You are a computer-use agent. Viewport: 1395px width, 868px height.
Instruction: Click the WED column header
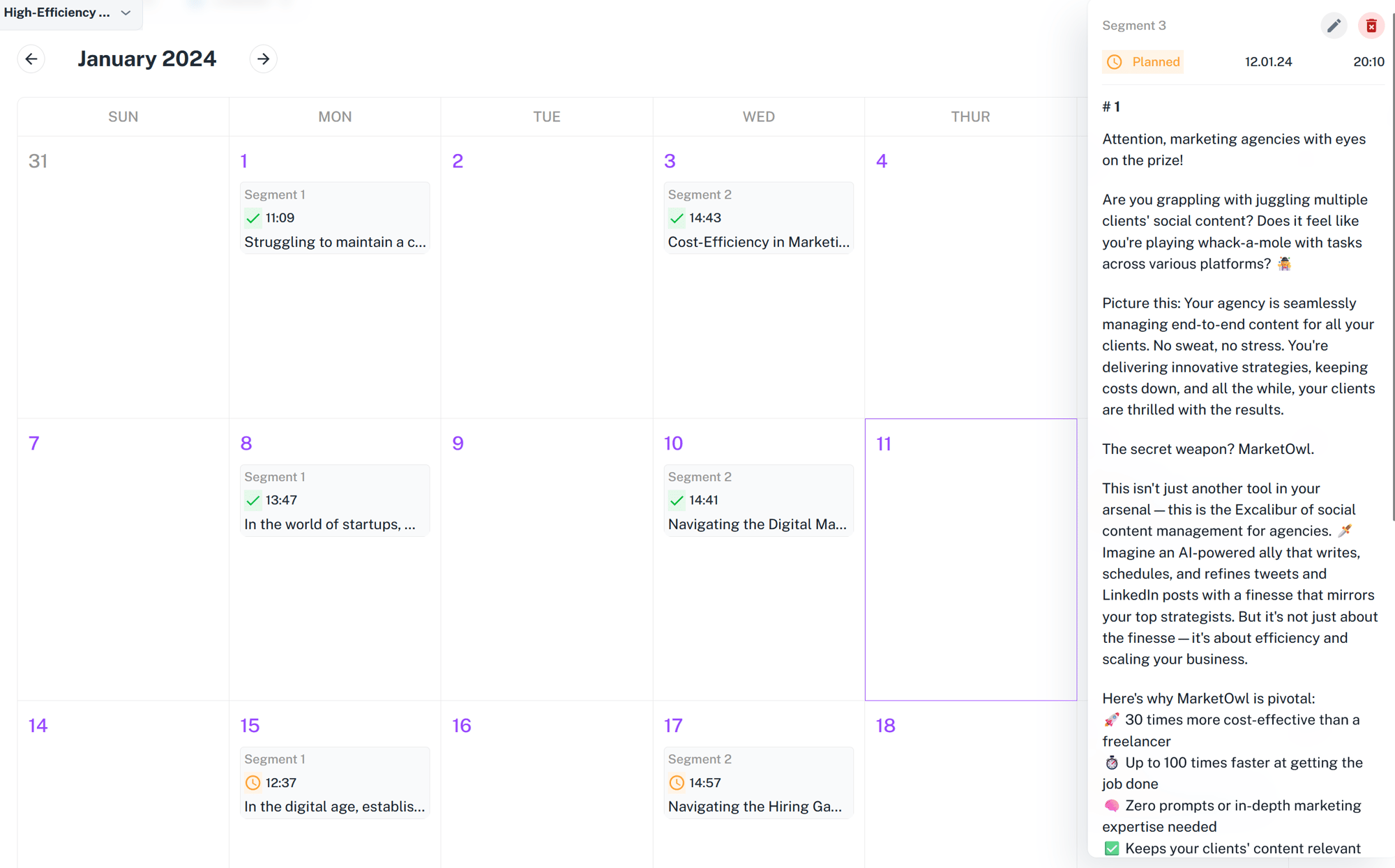click(759, 117)
